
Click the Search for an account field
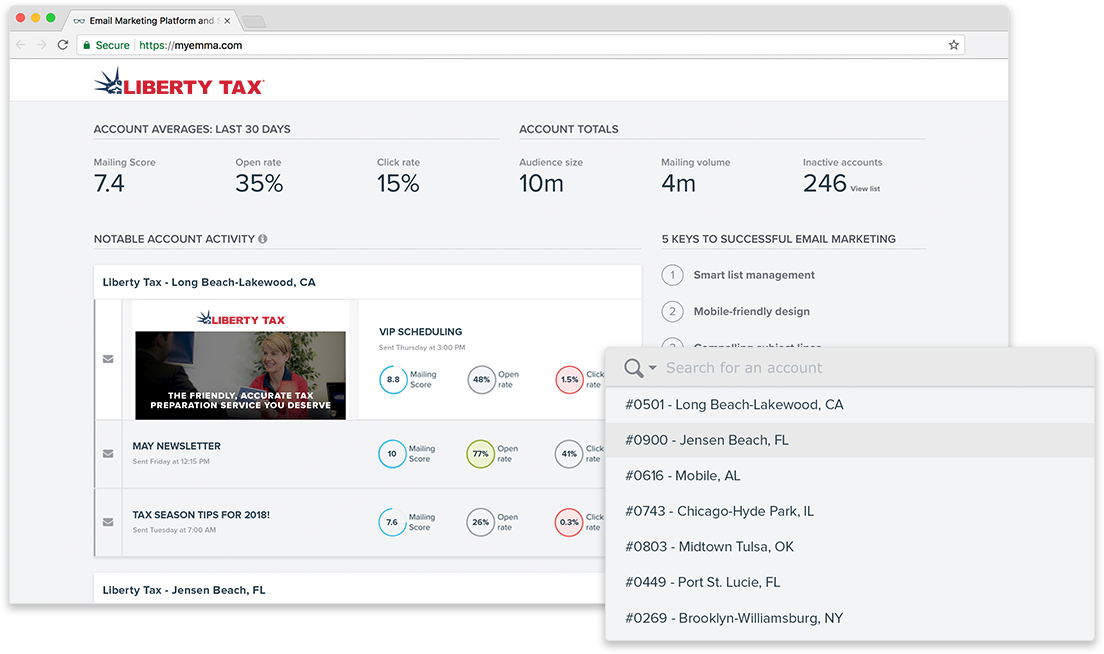point(744,367)
